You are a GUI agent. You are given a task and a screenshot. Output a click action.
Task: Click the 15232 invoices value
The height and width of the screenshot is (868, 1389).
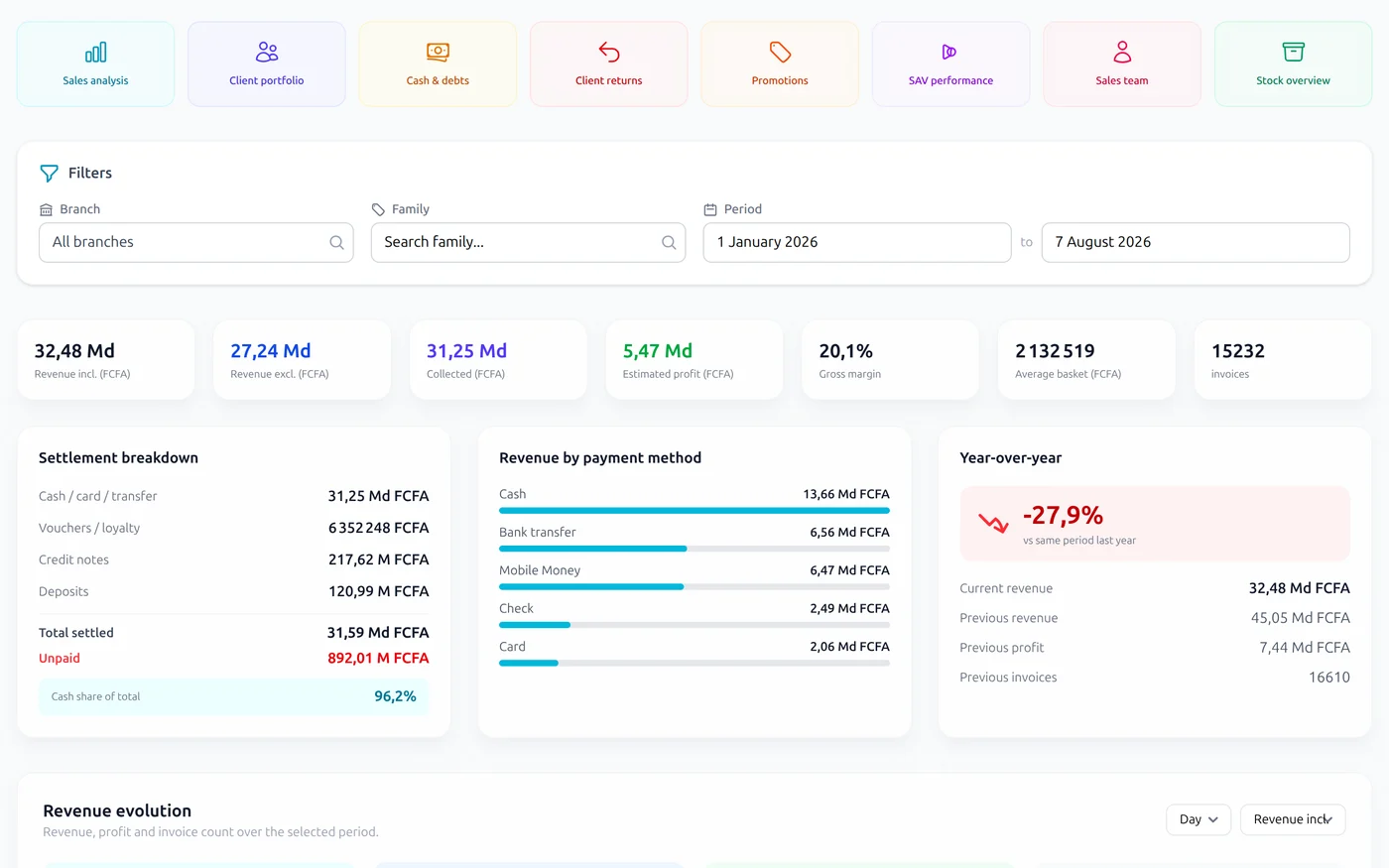[1238, 351]
